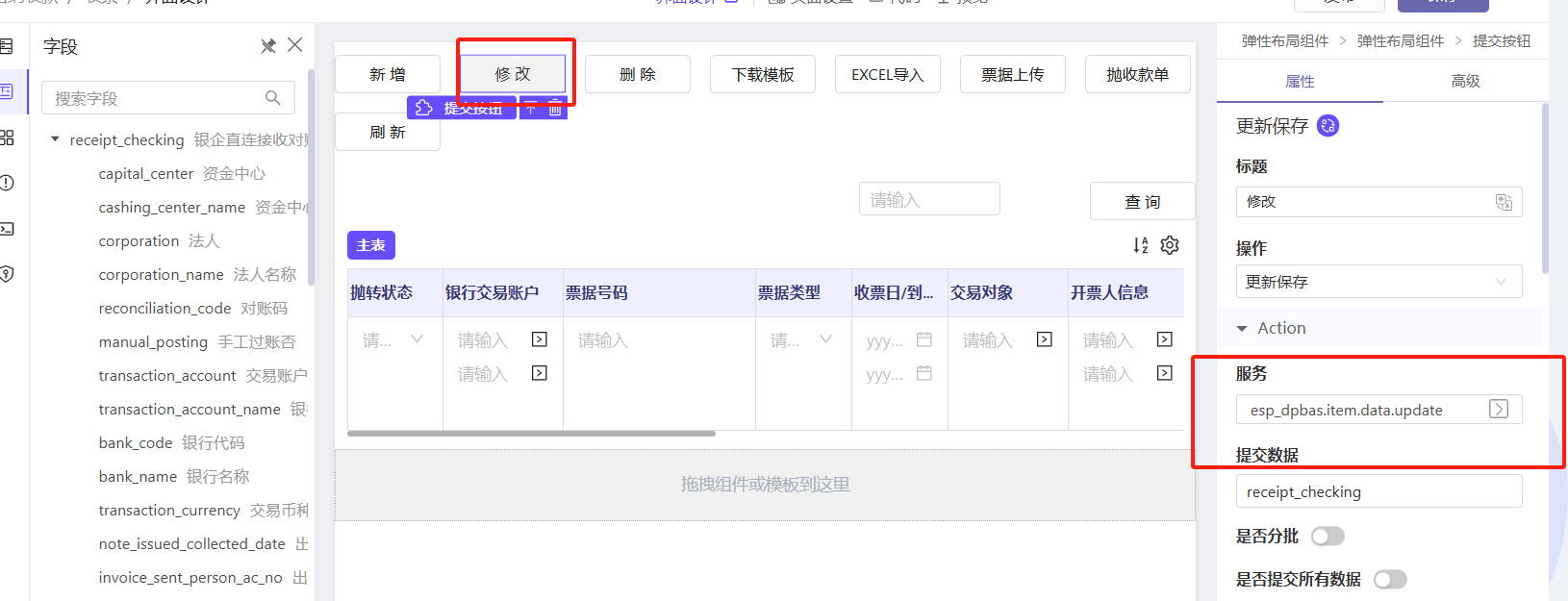Viewport: 1568px width, 601px height.
Task: Click the 票据上传 button
Action: [1013, 74]
